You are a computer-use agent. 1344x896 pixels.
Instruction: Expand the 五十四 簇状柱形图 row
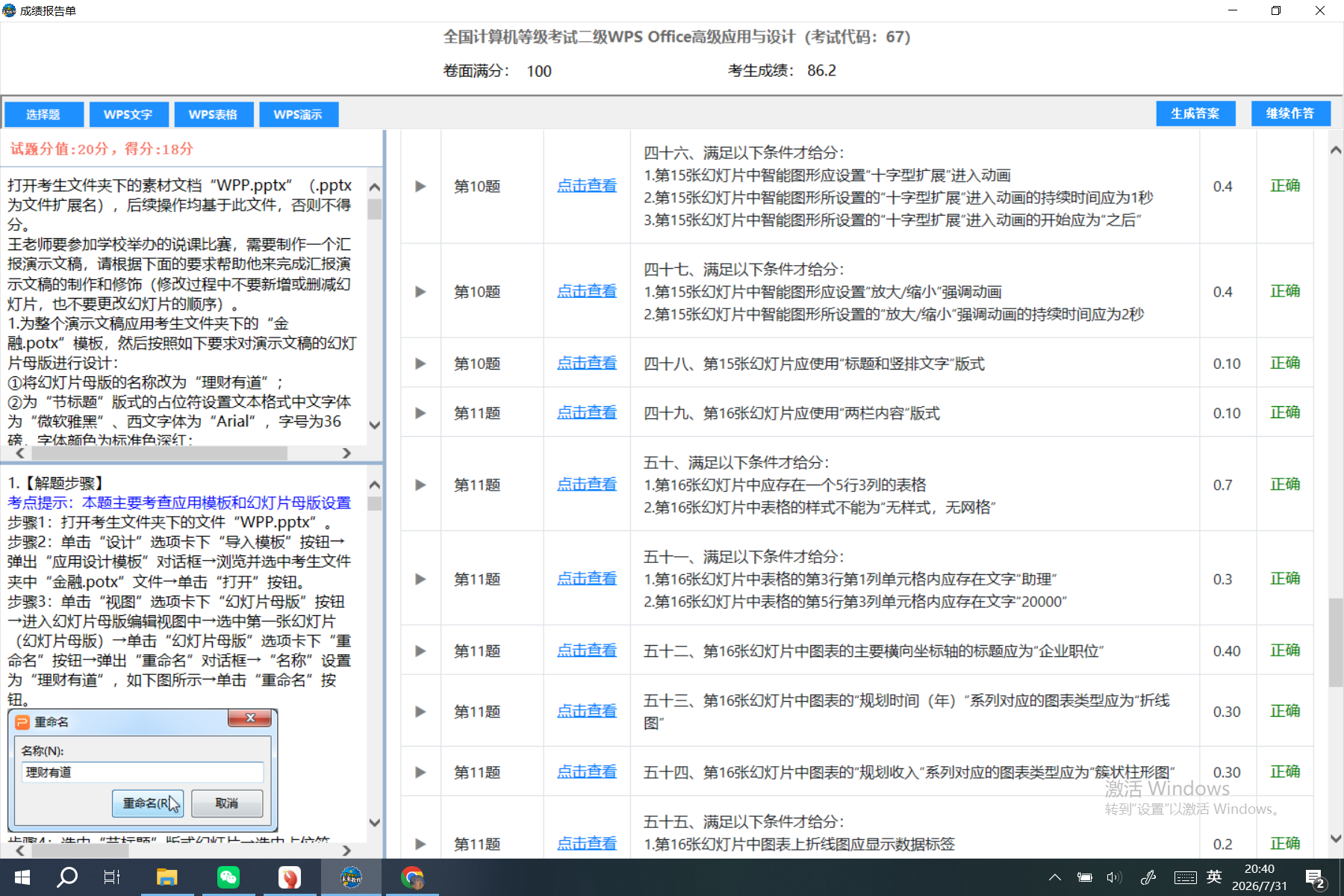pos(420,772)
